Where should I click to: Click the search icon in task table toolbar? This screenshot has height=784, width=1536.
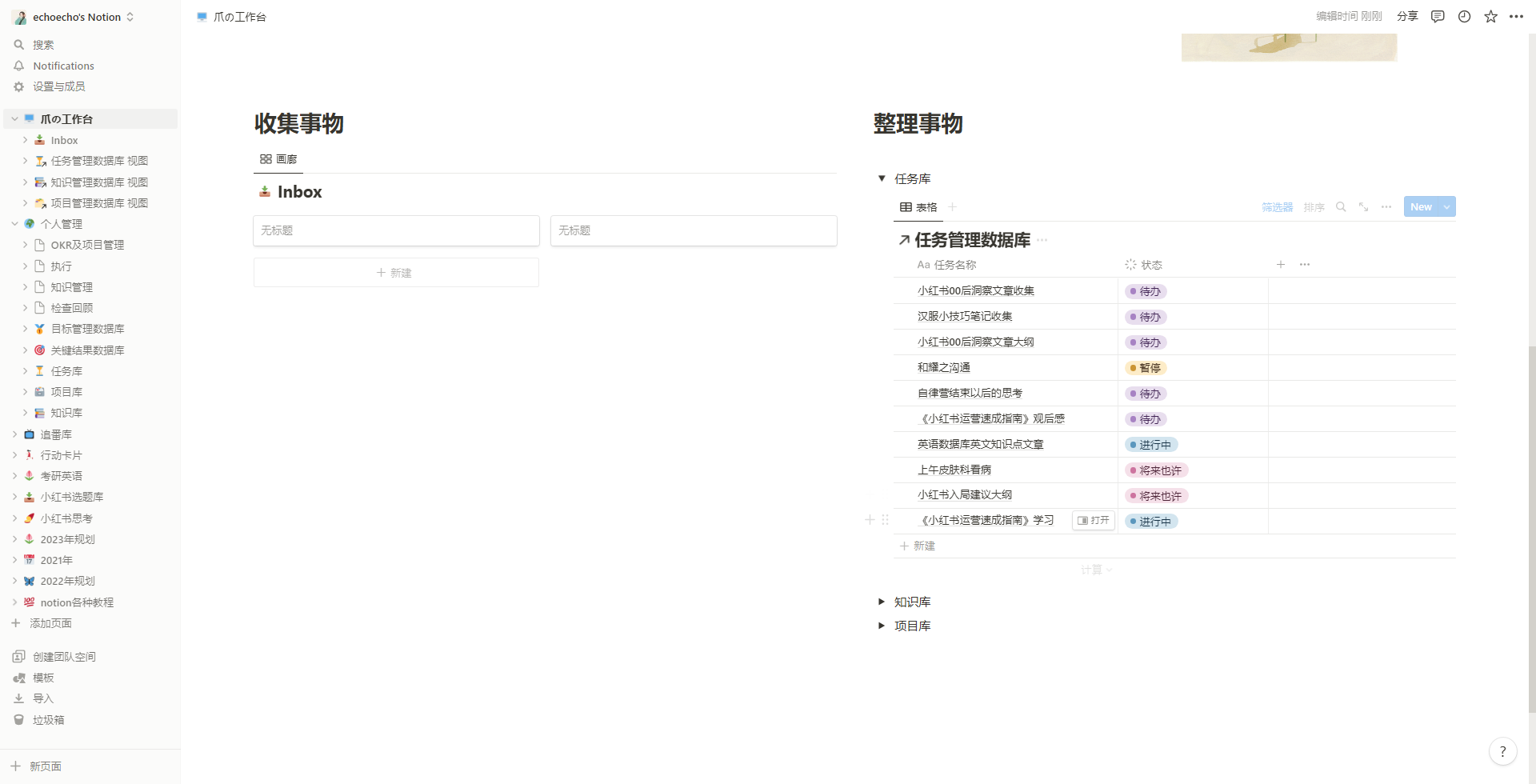[1341, 207]
